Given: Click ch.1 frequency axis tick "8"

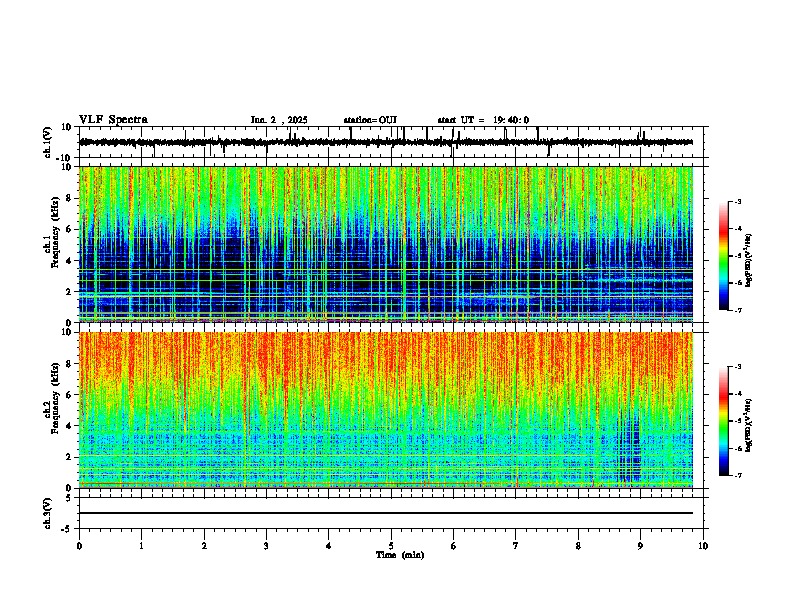Looking at the screenshot, I should click(x=71, y=198).
